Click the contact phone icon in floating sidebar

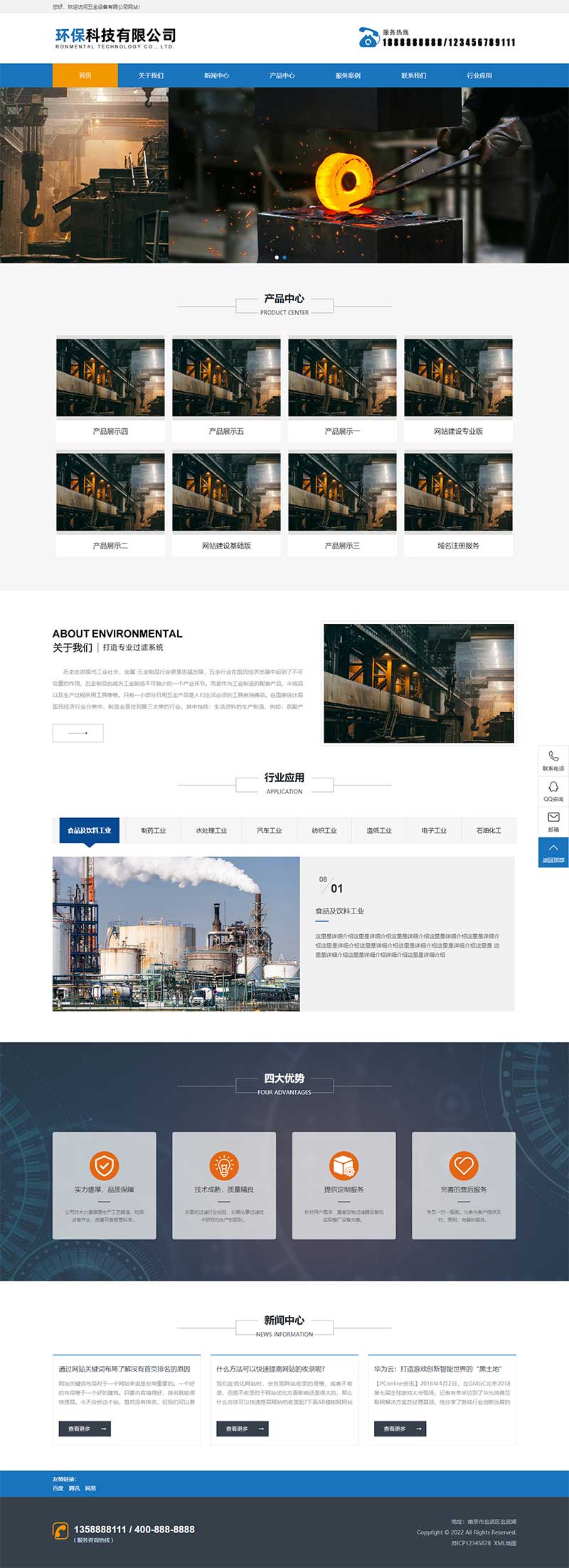click(553, 756)
